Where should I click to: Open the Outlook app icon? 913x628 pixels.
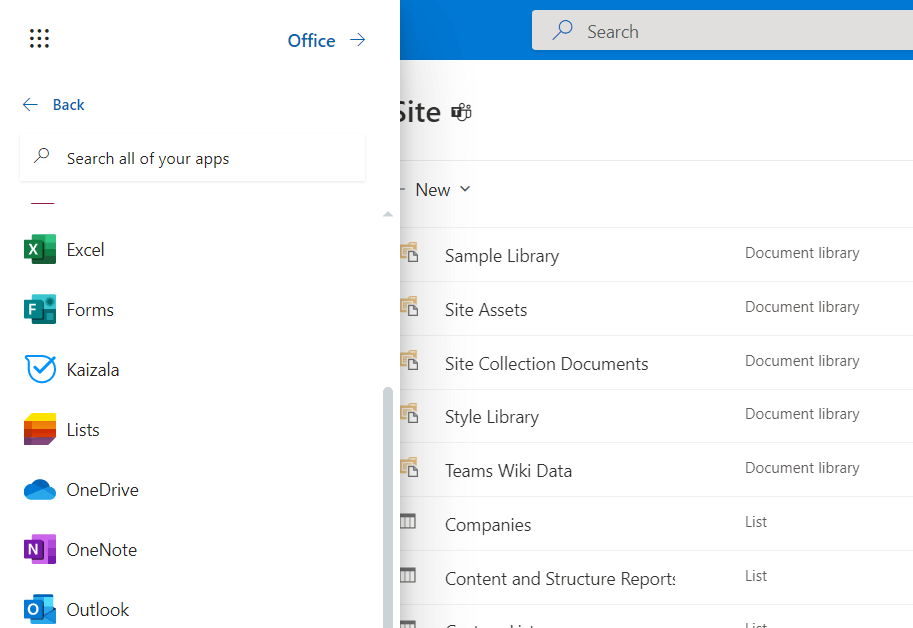(40, 609)
